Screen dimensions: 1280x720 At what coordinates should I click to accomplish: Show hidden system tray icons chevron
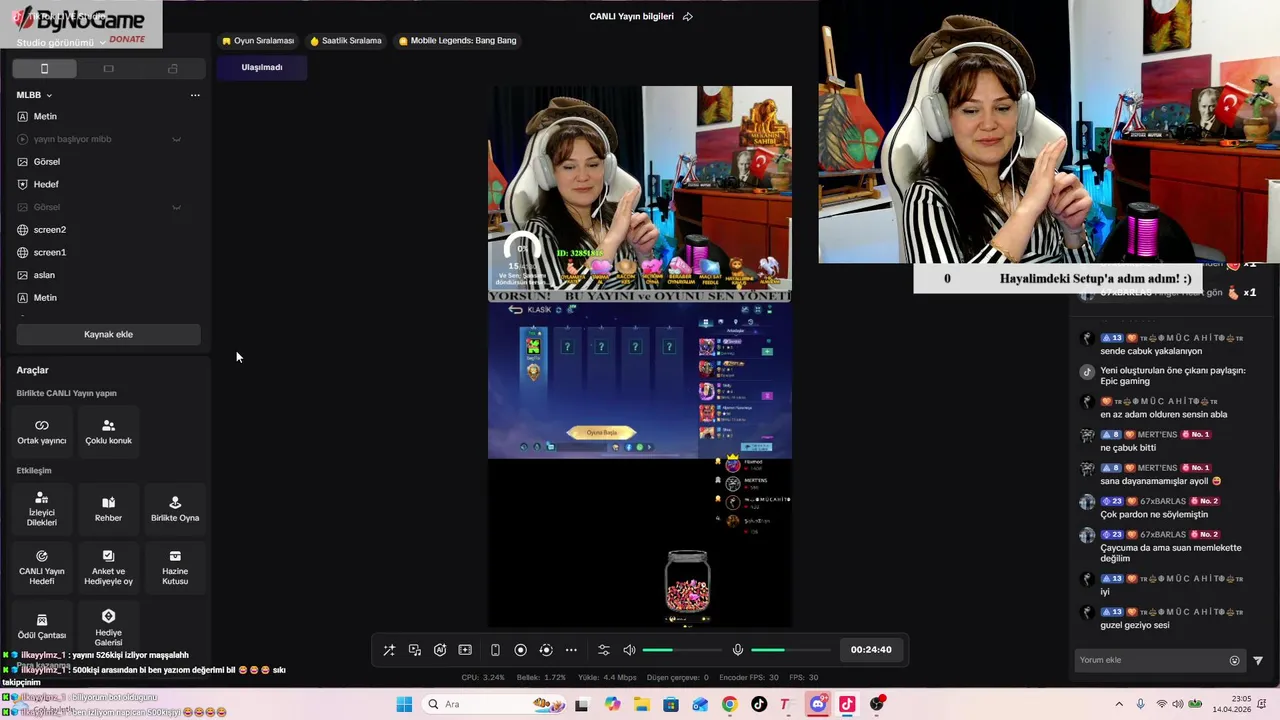tap(1119, 704)
